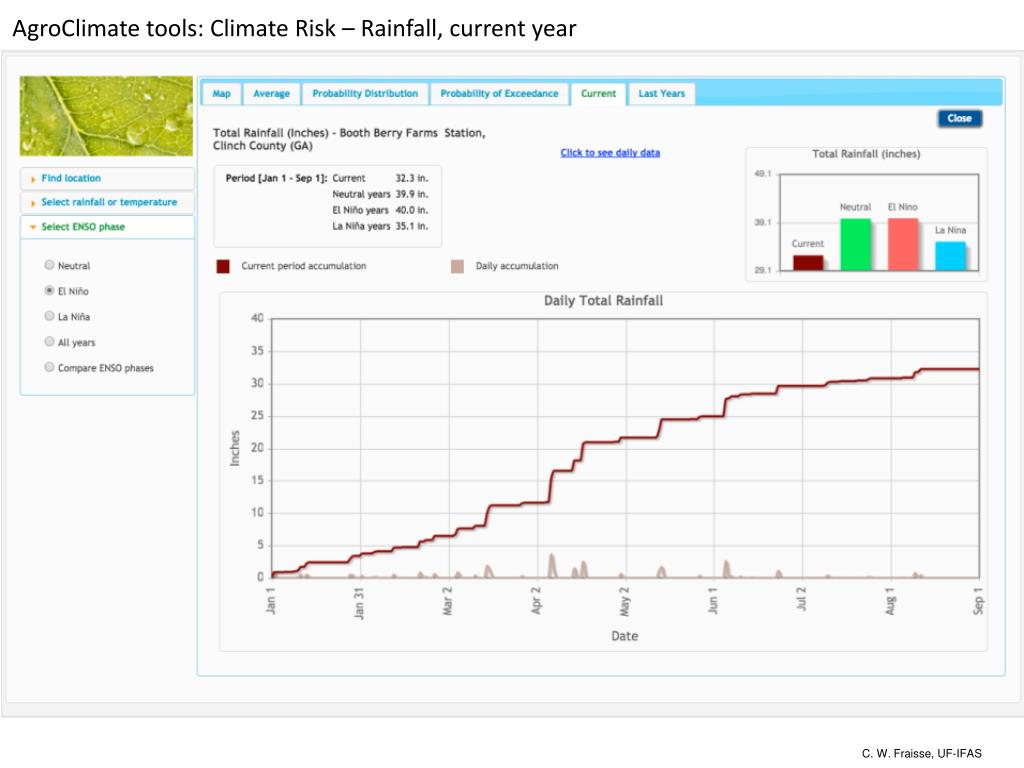Screen dimensions: 1024x768
Task: Follow the 'Click to see daily data' link
Action: point(610,152)
